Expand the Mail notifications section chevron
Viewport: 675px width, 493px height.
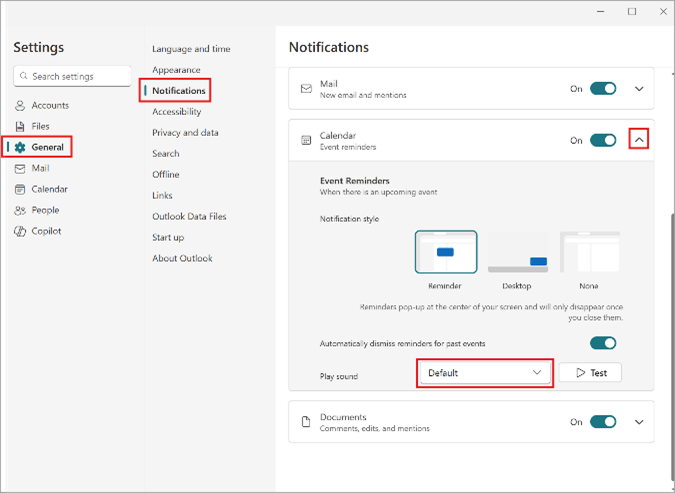pos(639,89)
